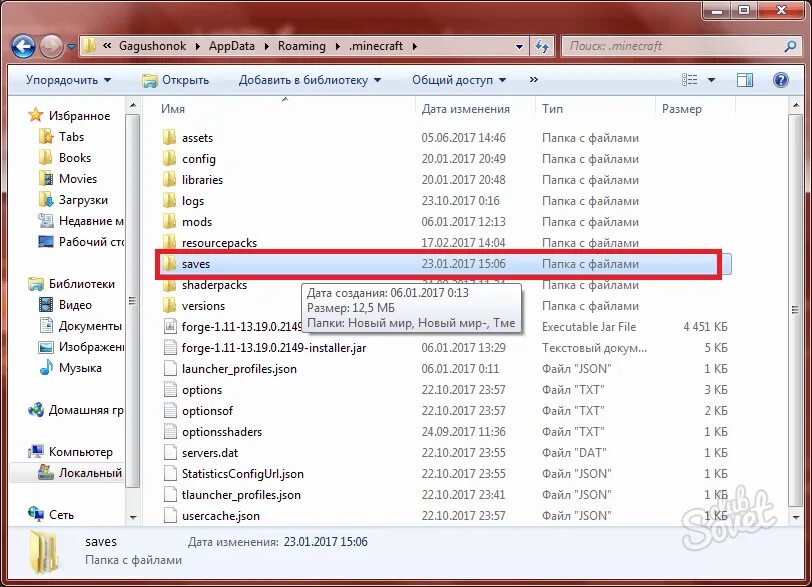
Task: Open Загрузки in navigation pane
Action: 74,200
